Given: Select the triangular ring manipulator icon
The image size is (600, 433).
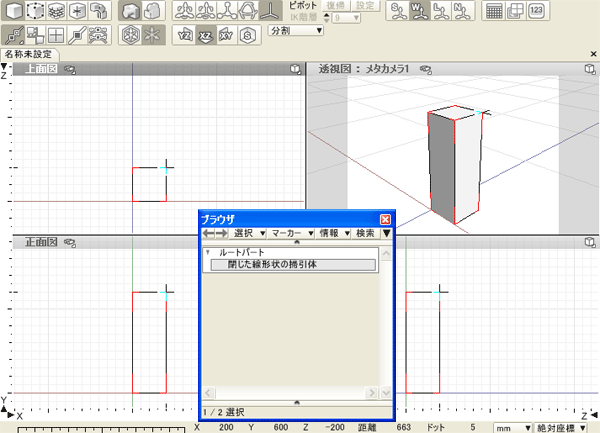Looking at the screenshot, I should pyautogui.click(x=248, y=10).
